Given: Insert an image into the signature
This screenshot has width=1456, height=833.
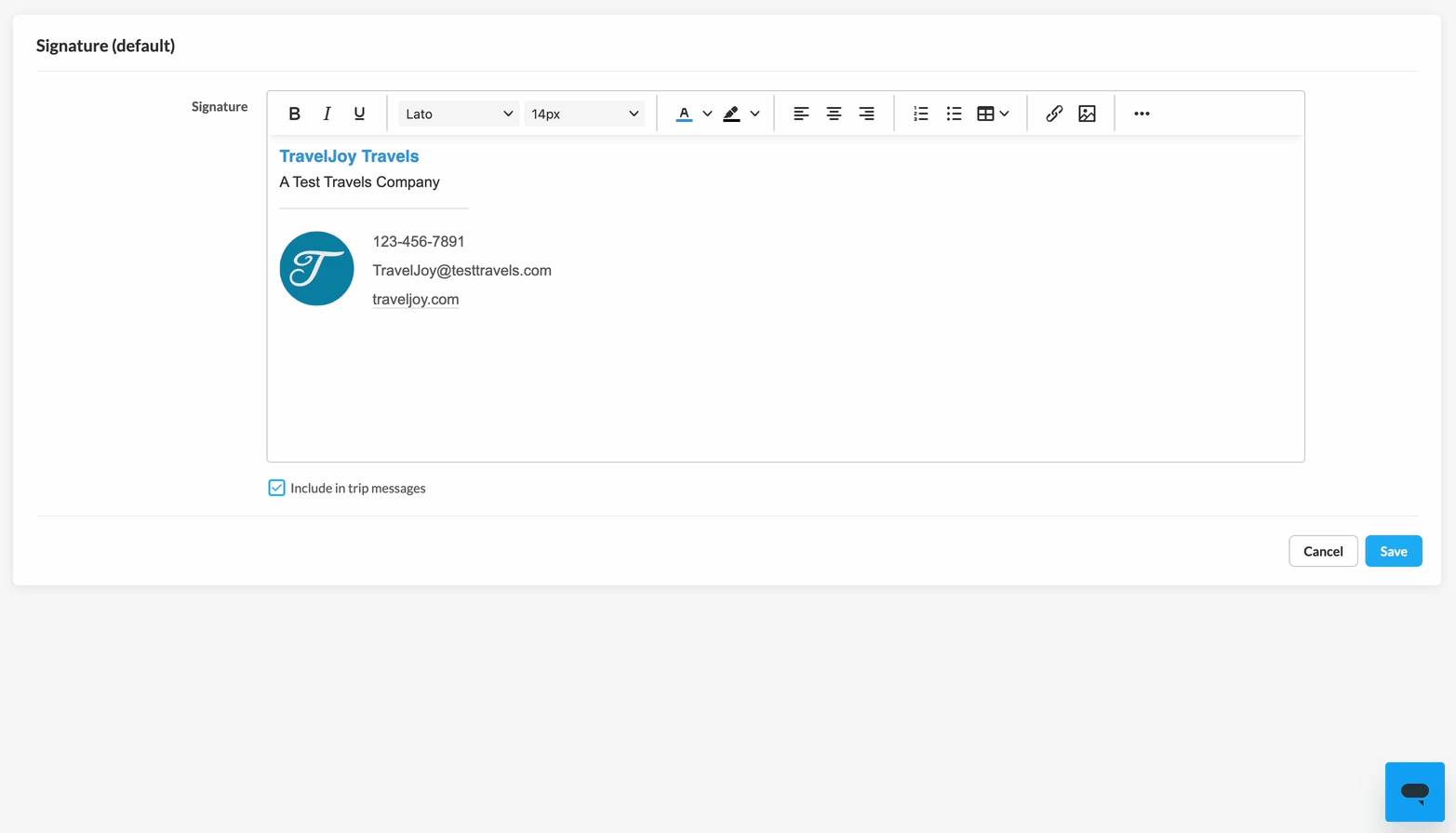Looking at the screenshot, I should point(1087,114).
